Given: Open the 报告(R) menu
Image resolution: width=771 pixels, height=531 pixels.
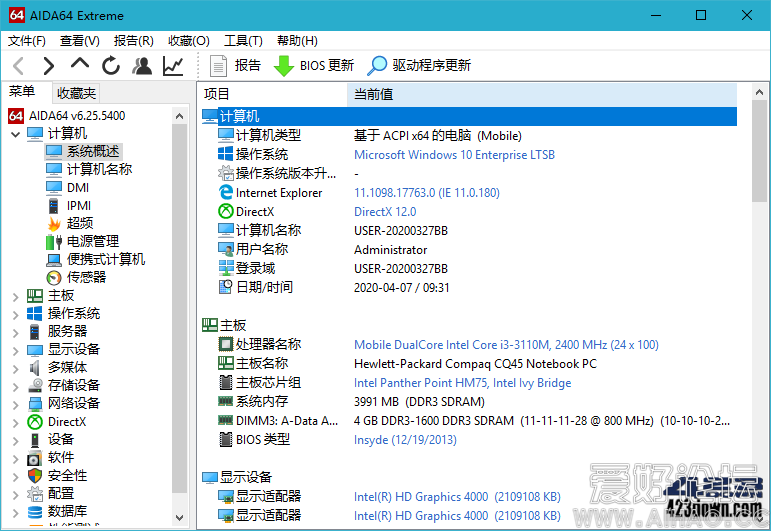Looking at the screenshot, I should 134,41.
